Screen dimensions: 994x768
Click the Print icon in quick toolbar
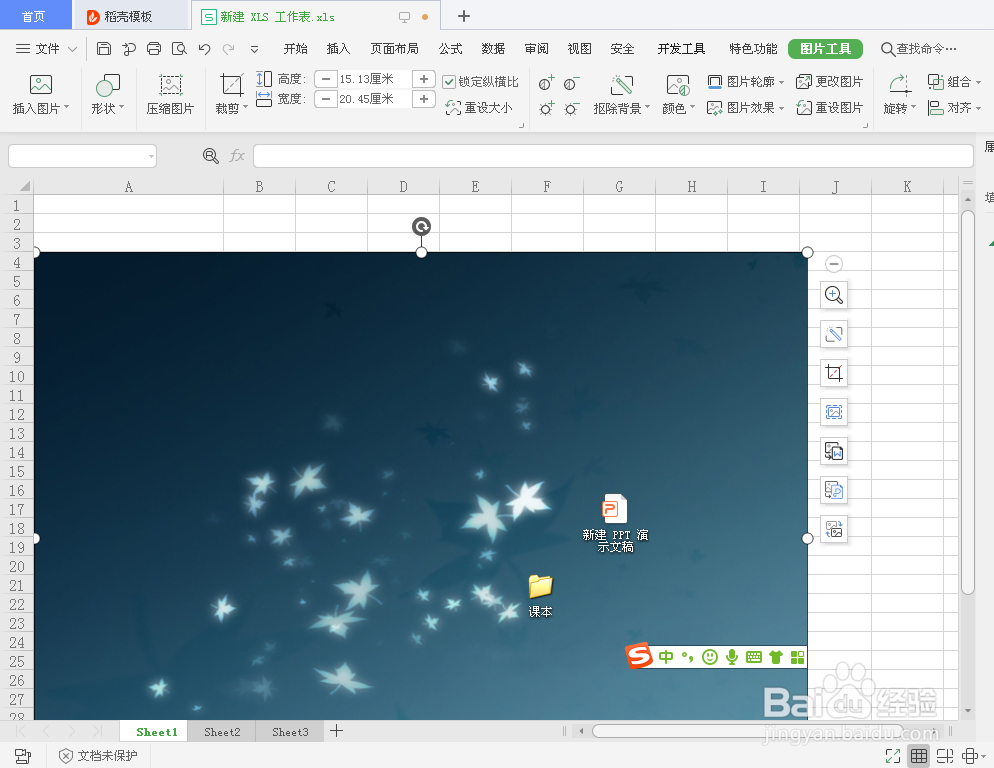(154, 49)
